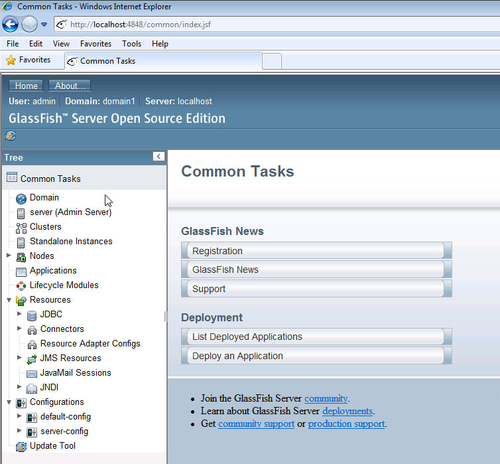Click the JDBC database icon

(32, 316)
